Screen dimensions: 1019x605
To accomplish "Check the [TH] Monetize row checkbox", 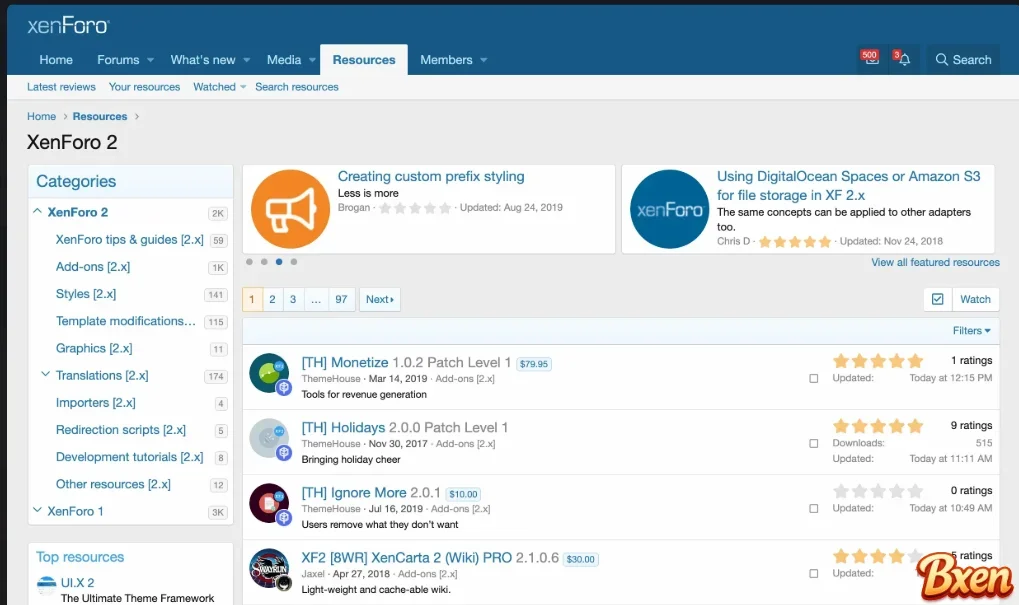I will pos(813,379).
